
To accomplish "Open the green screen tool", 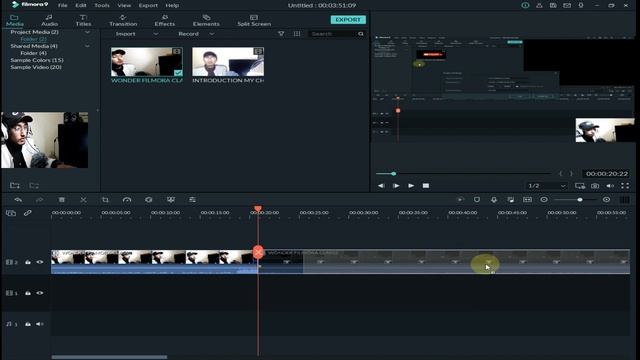I will [171, 200].
